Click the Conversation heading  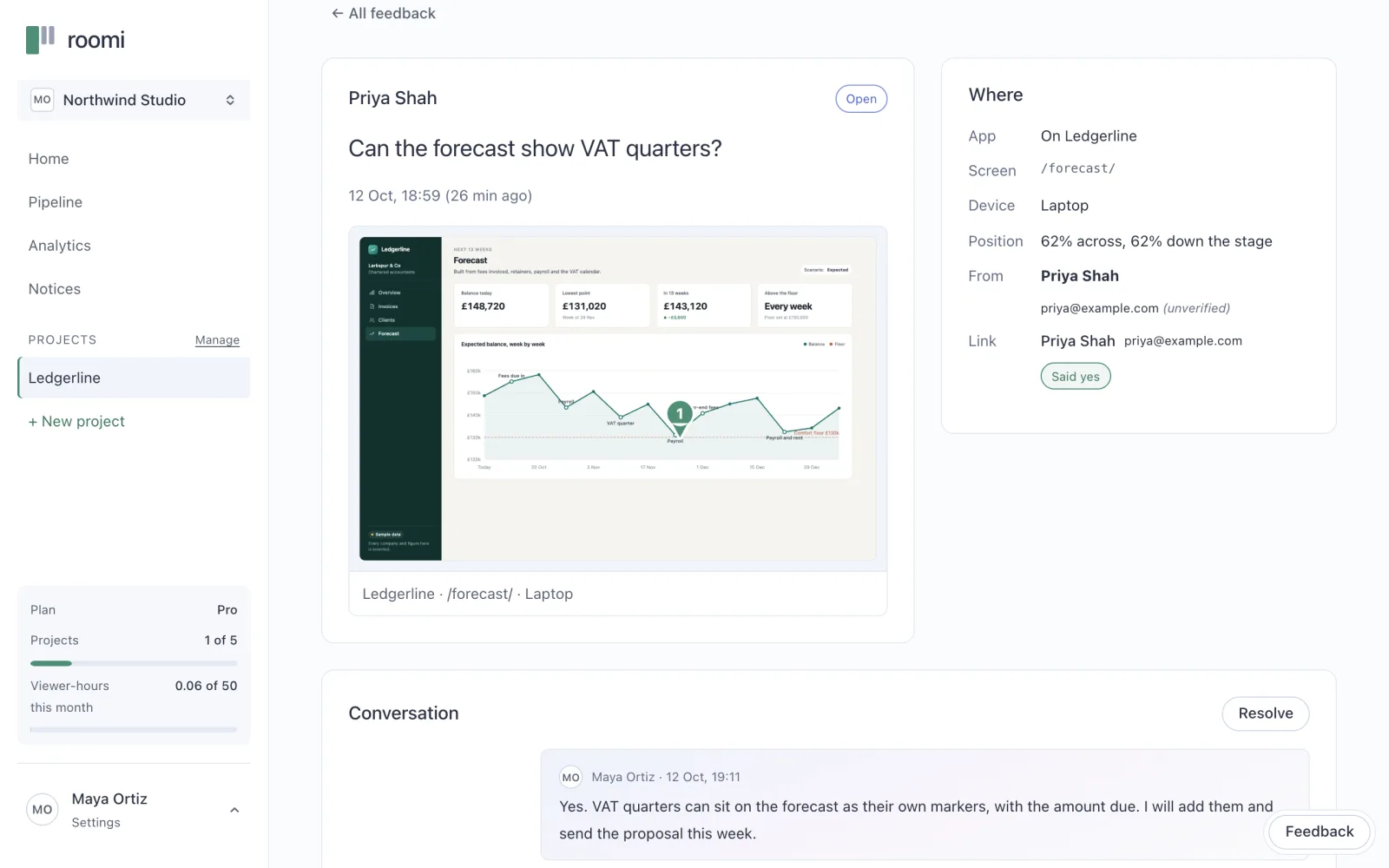point(404,713)
